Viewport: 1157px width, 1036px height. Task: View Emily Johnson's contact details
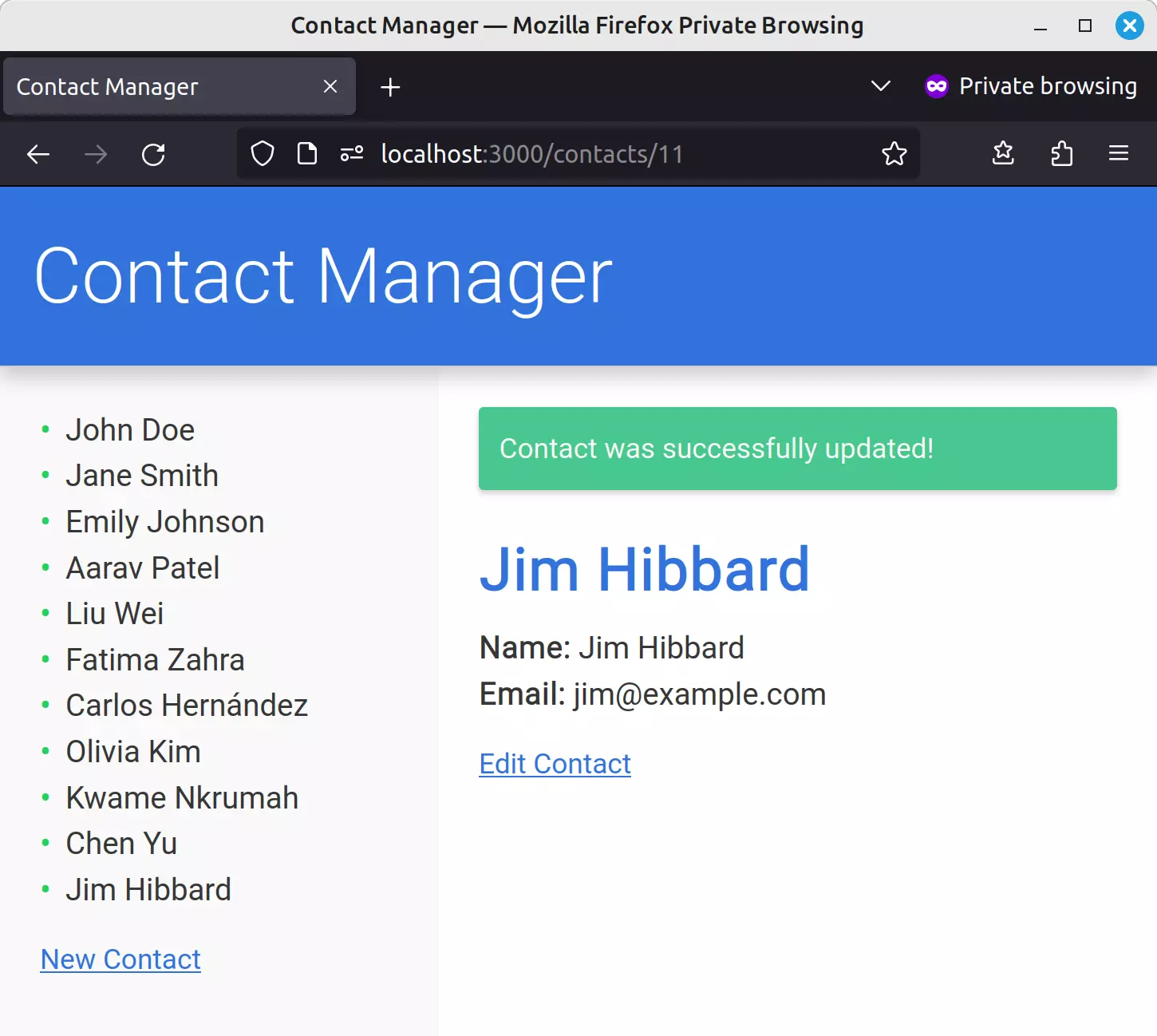click(x=165, y=522)
